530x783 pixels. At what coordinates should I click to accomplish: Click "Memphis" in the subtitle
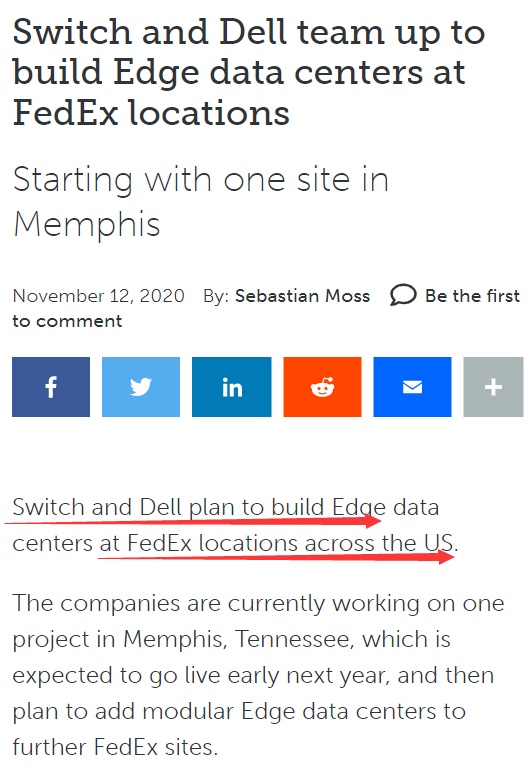coord(86,224)
